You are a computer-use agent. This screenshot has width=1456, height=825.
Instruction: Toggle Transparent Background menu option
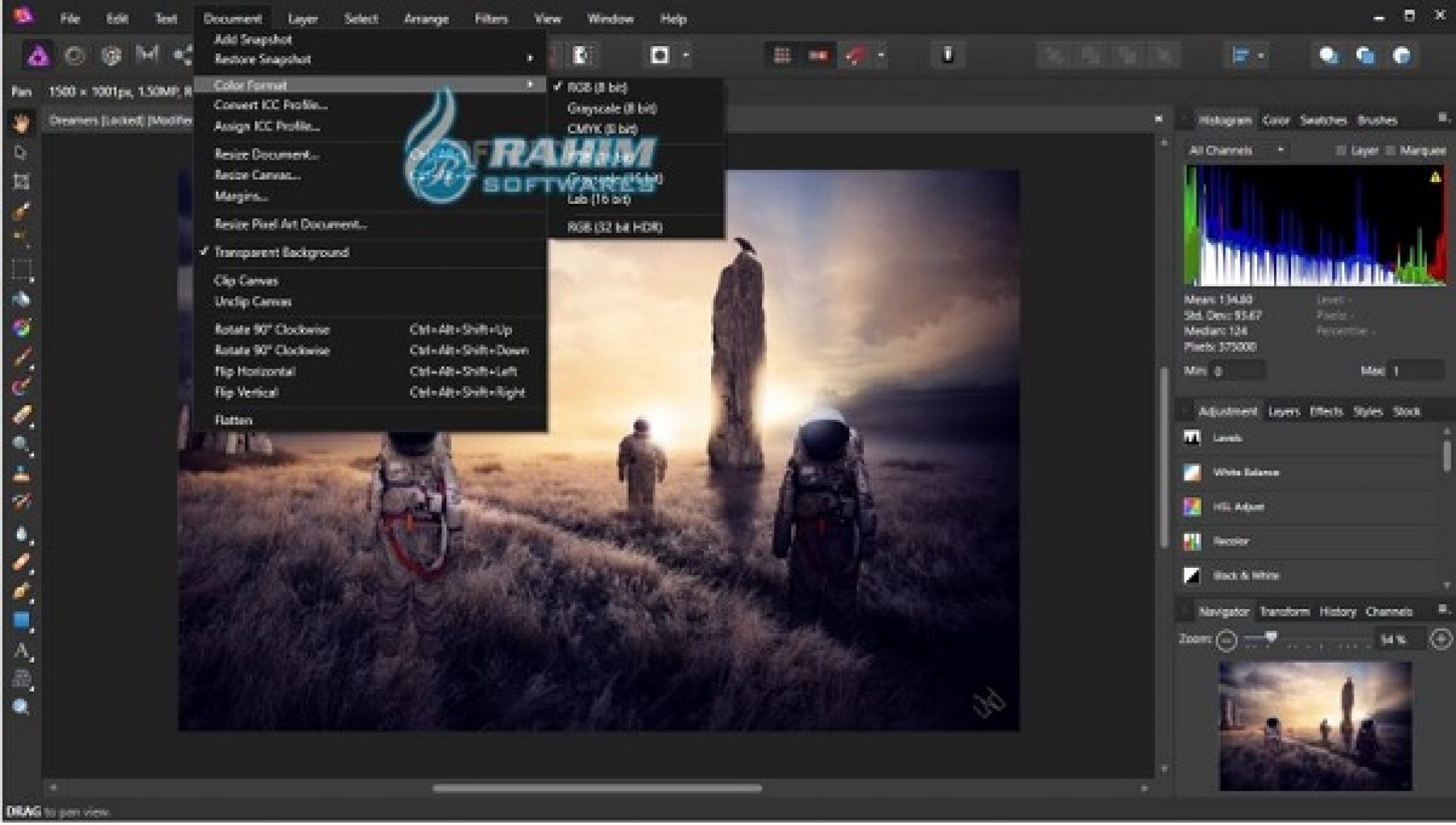coord(282,252)
